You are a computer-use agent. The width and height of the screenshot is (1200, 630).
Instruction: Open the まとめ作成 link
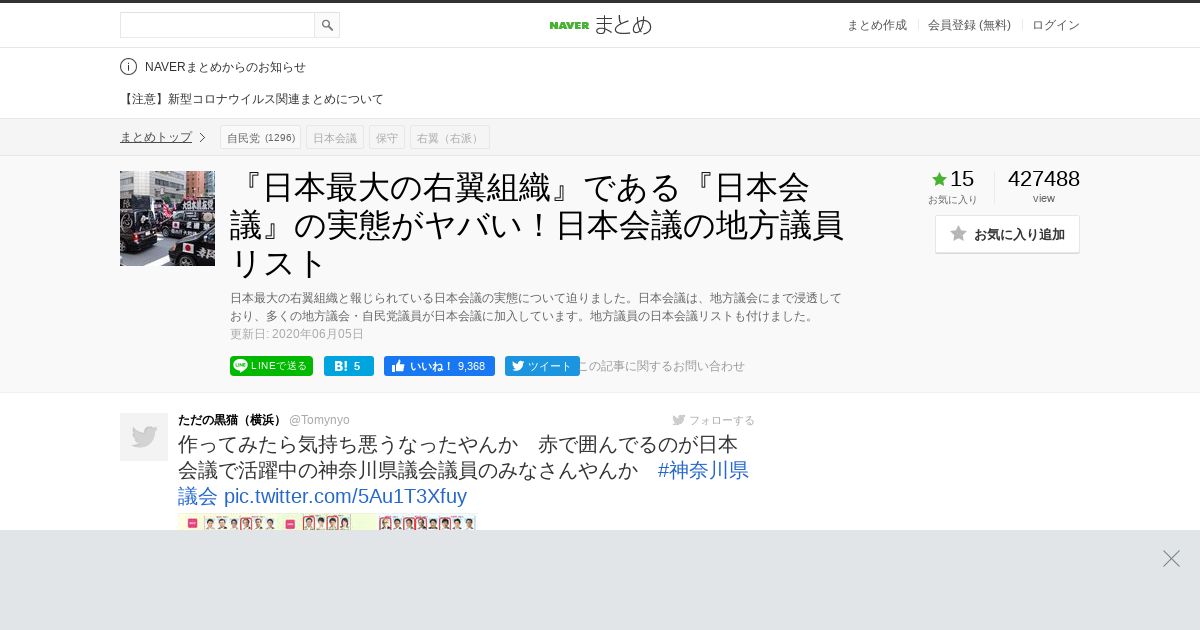(877, 25)
